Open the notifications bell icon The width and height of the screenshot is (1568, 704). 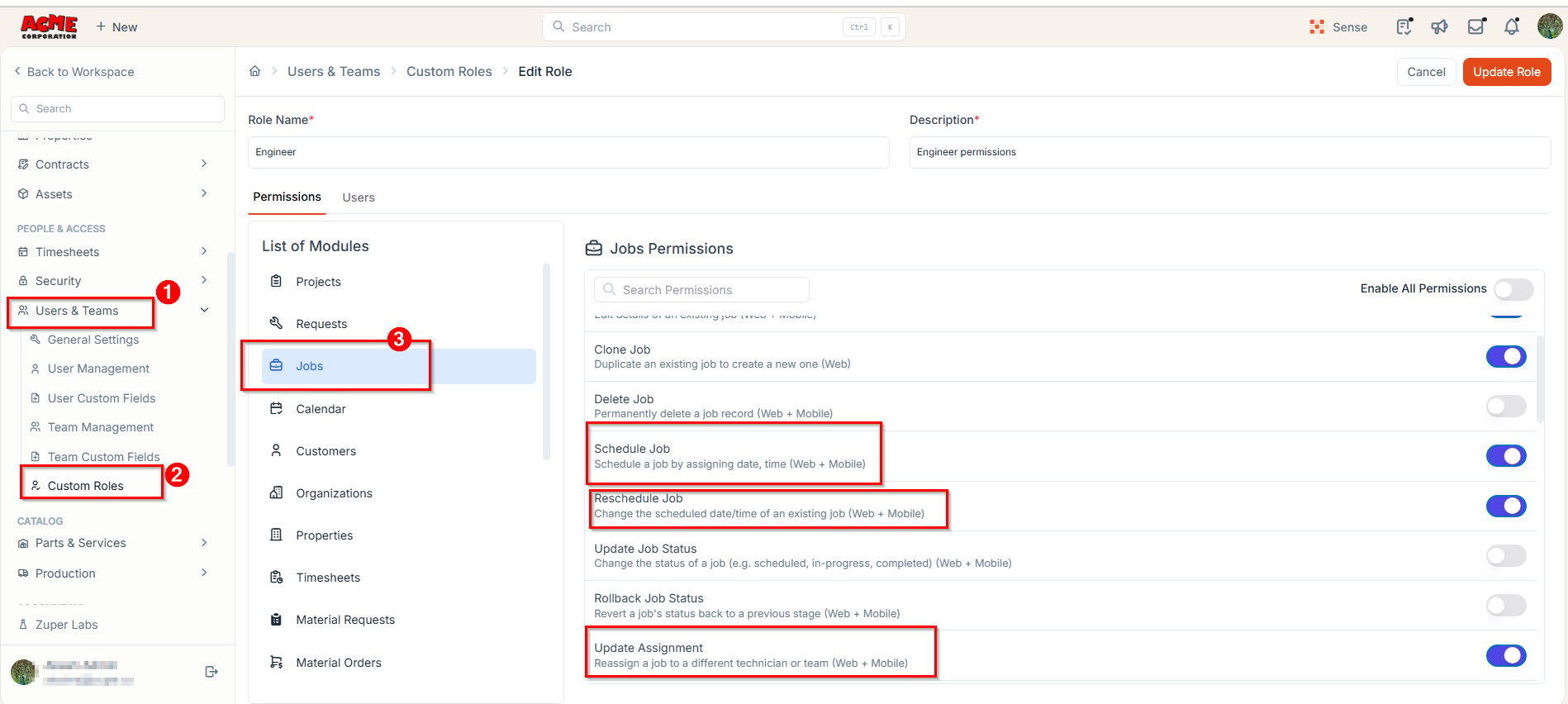(x=1512, y=27)
